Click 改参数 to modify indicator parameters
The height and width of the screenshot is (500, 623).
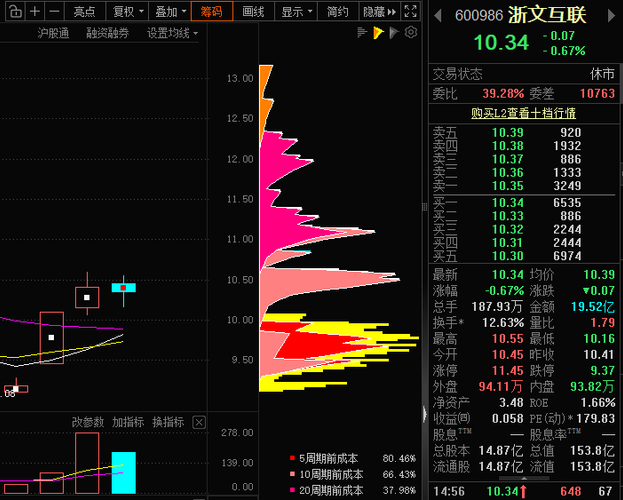[88, 422]
